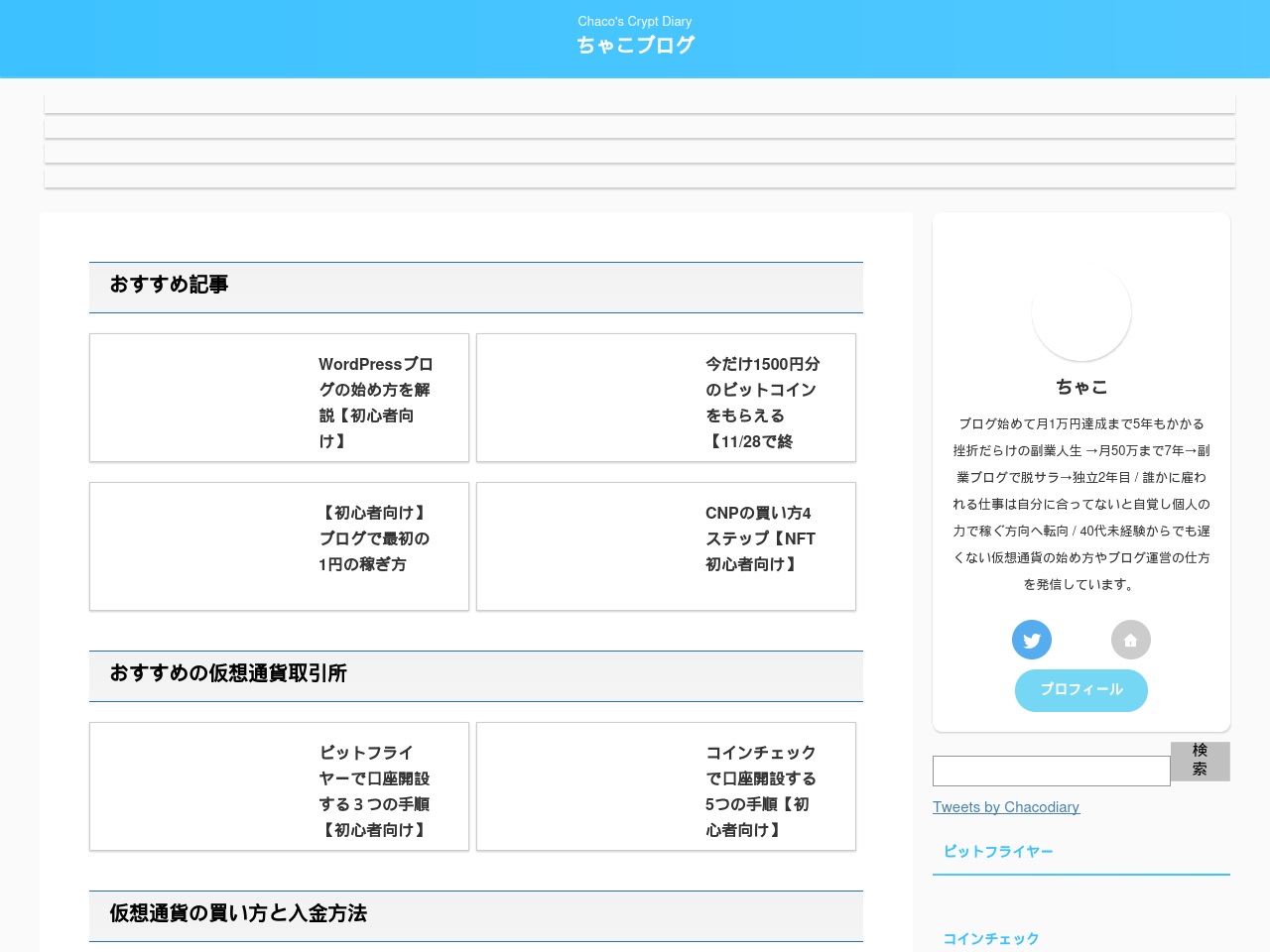Click the プロフィール button

click(x=1081, y=690)
